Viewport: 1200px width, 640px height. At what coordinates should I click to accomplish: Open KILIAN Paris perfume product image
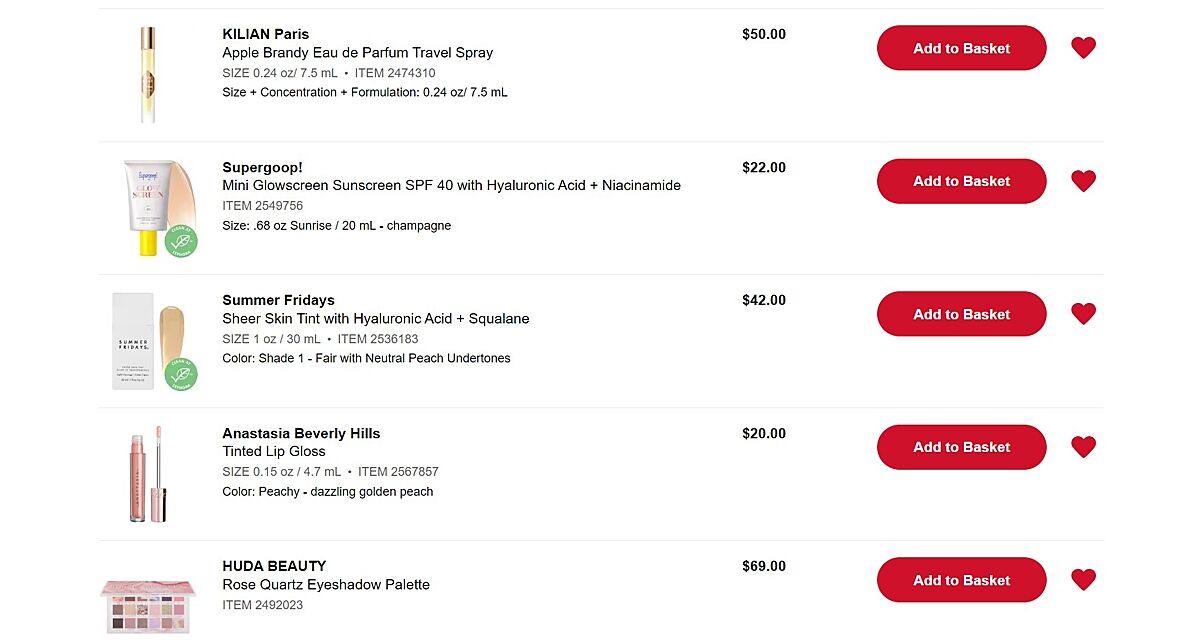148,75
